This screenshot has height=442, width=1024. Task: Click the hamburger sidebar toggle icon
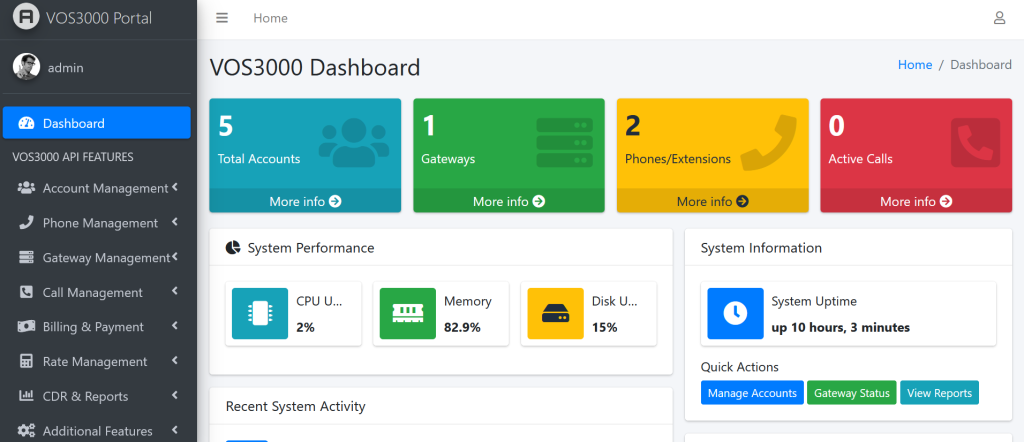(x=222, y=18)
